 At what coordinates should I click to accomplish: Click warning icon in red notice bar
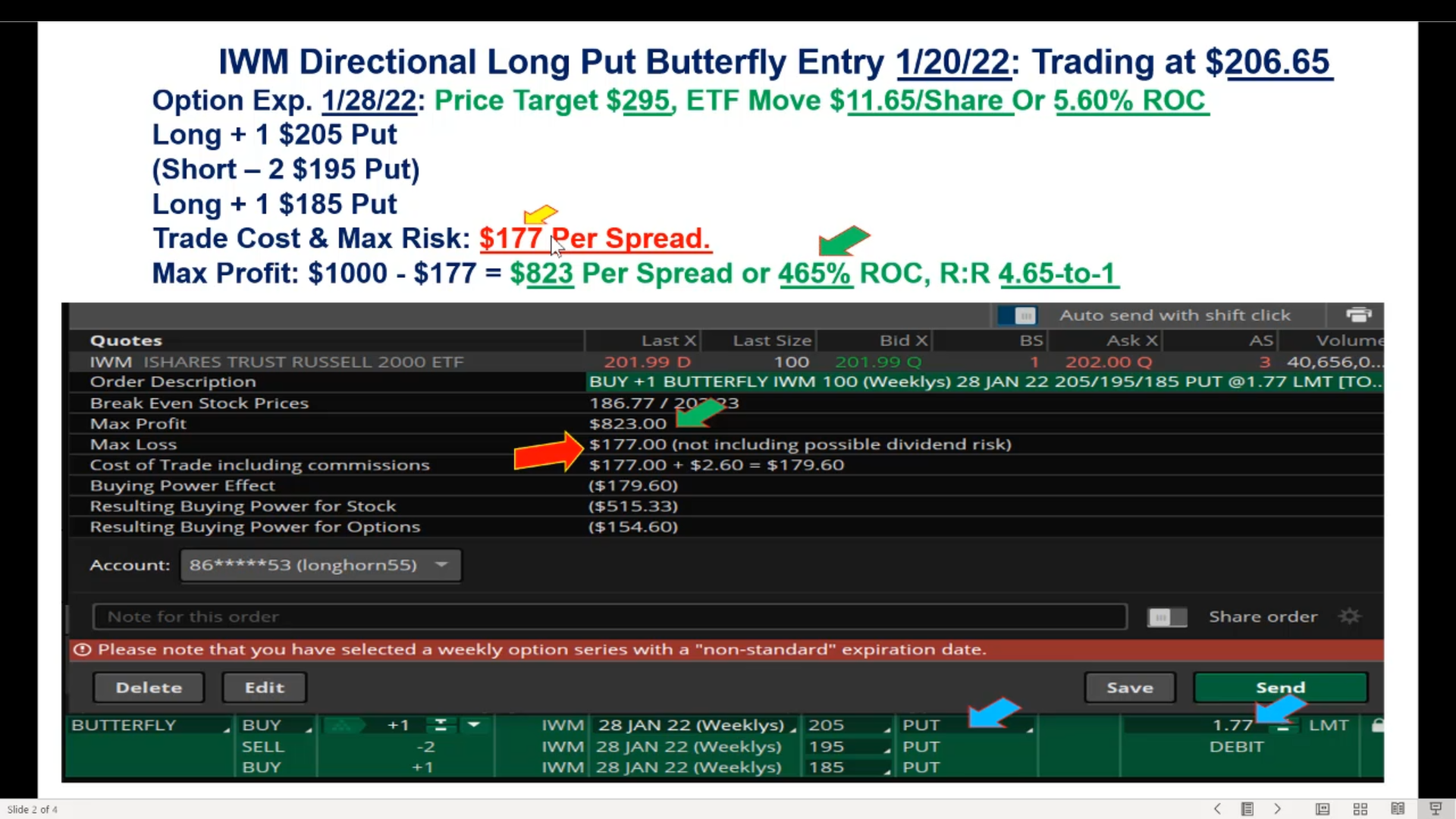click(x=82, y=649)
